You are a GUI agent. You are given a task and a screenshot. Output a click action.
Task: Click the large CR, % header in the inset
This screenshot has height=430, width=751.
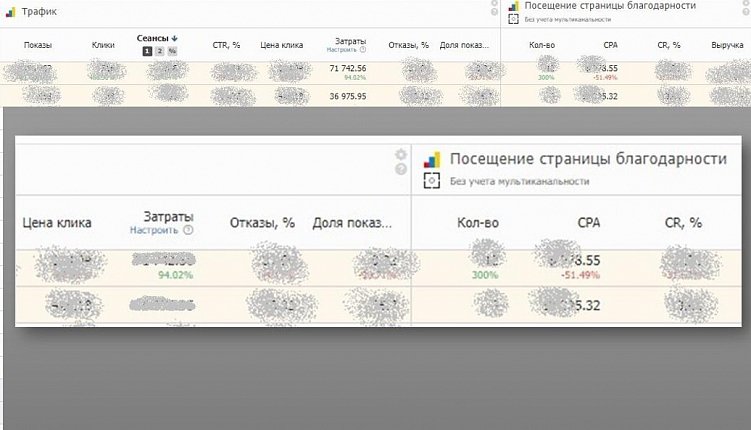(x=683, y=223)
